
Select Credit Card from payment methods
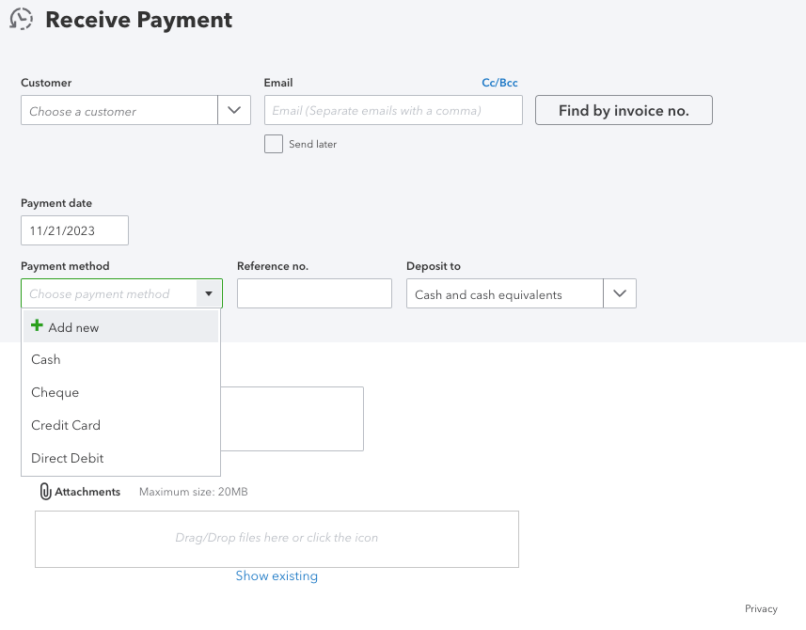(66, 425)
